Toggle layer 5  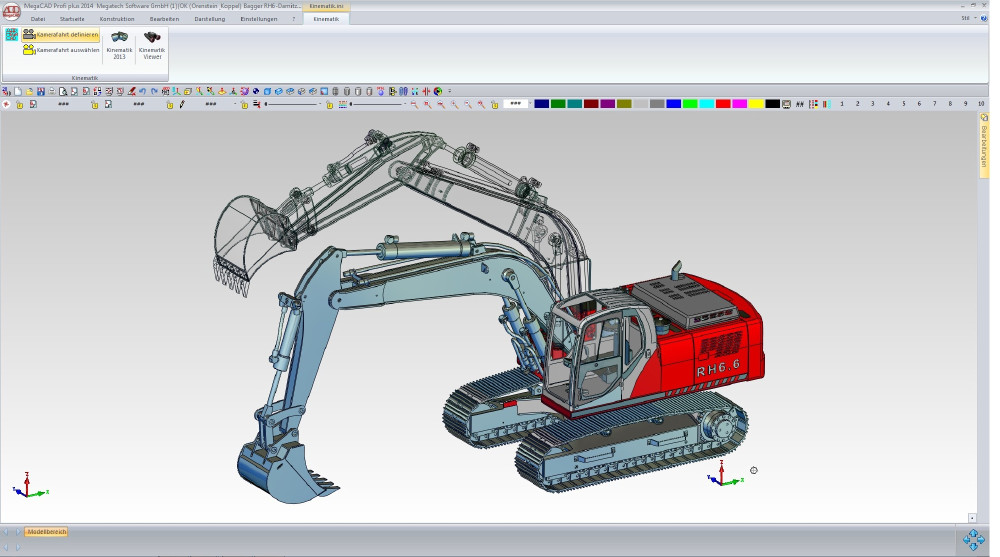click(904, 103)
